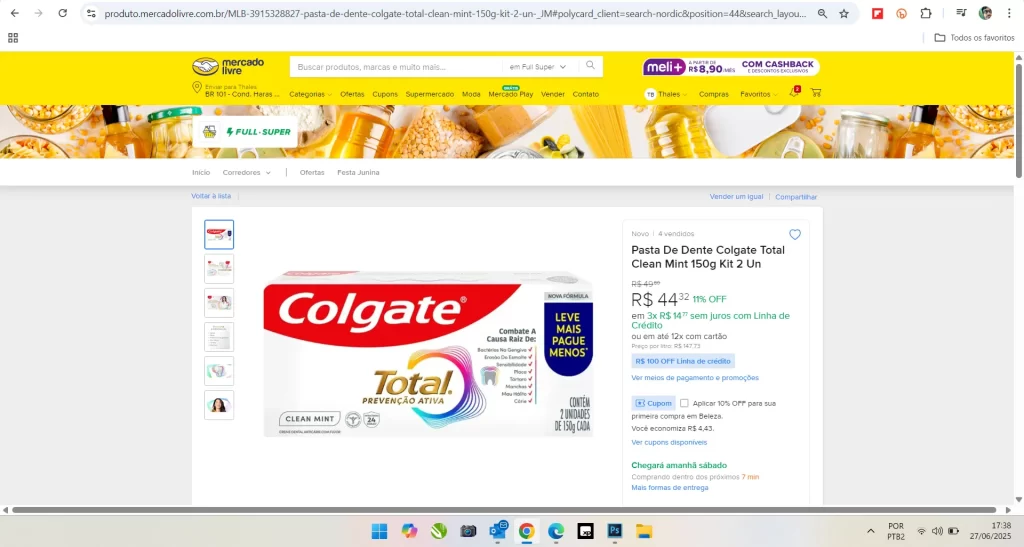The image size is (1024, 547).
Task: Open Todos os favoritos bookmarks folder
Action: (x=974, y=38)
